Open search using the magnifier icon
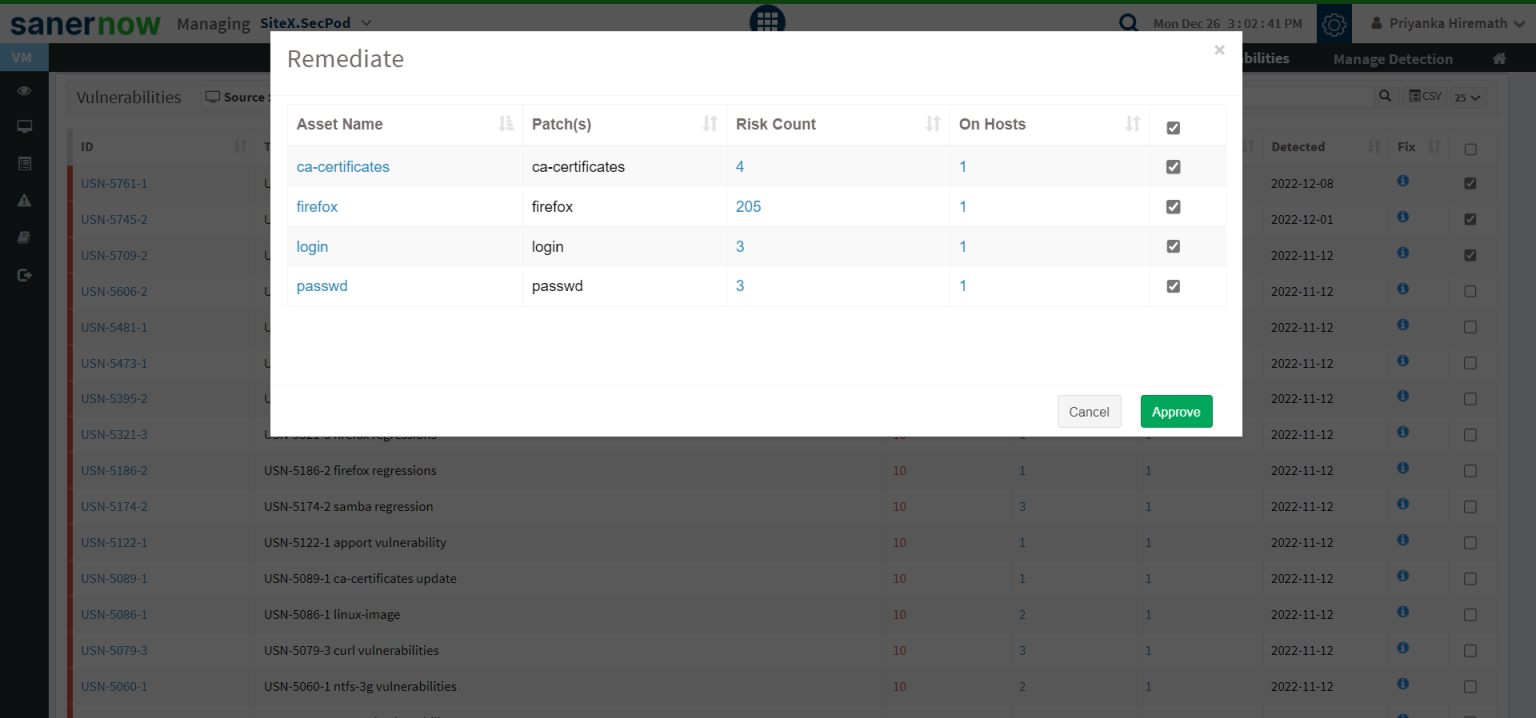This screenshot has width=1536, height=718. tap(1128, 22)
